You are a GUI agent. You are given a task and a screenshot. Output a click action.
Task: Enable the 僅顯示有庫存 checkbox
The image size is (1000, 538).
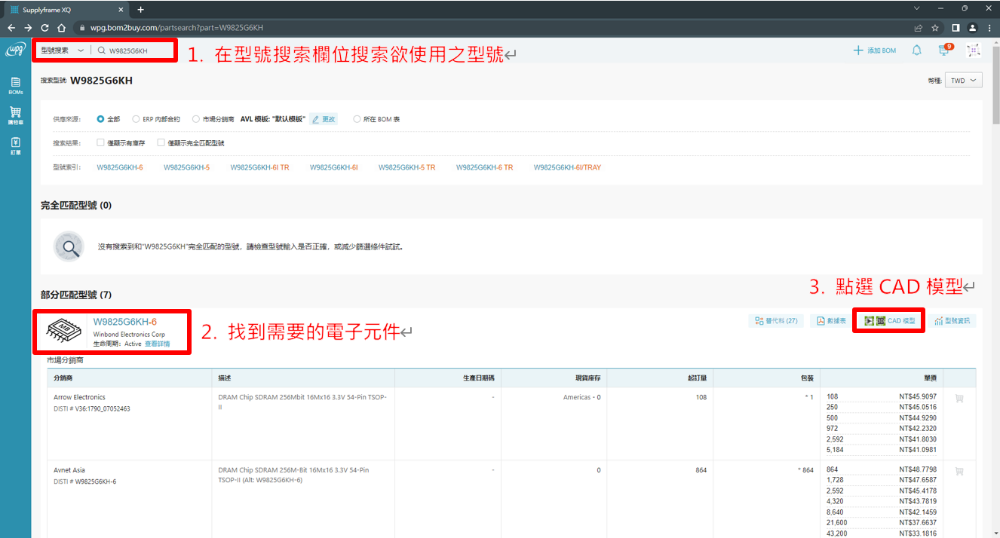(100, 143)
